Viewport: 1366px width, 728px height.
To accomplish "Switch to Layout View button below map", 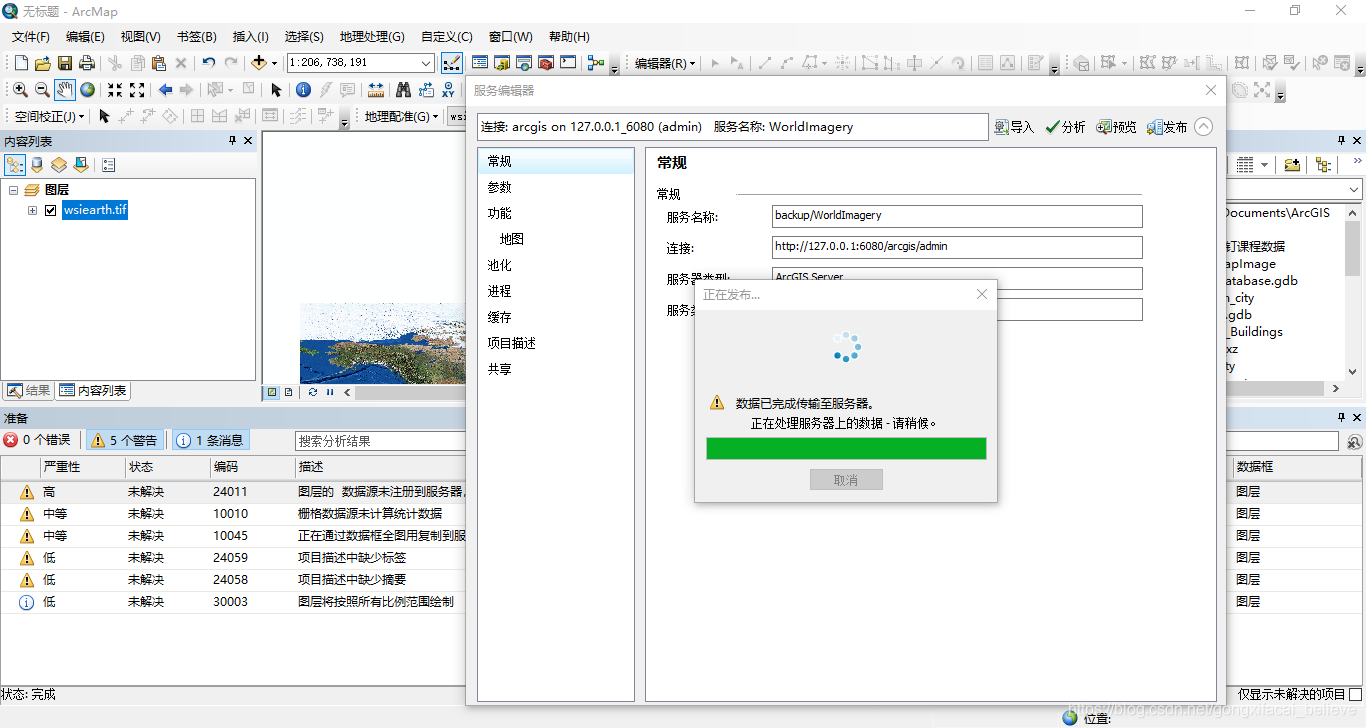I will (x=289, y=392).
